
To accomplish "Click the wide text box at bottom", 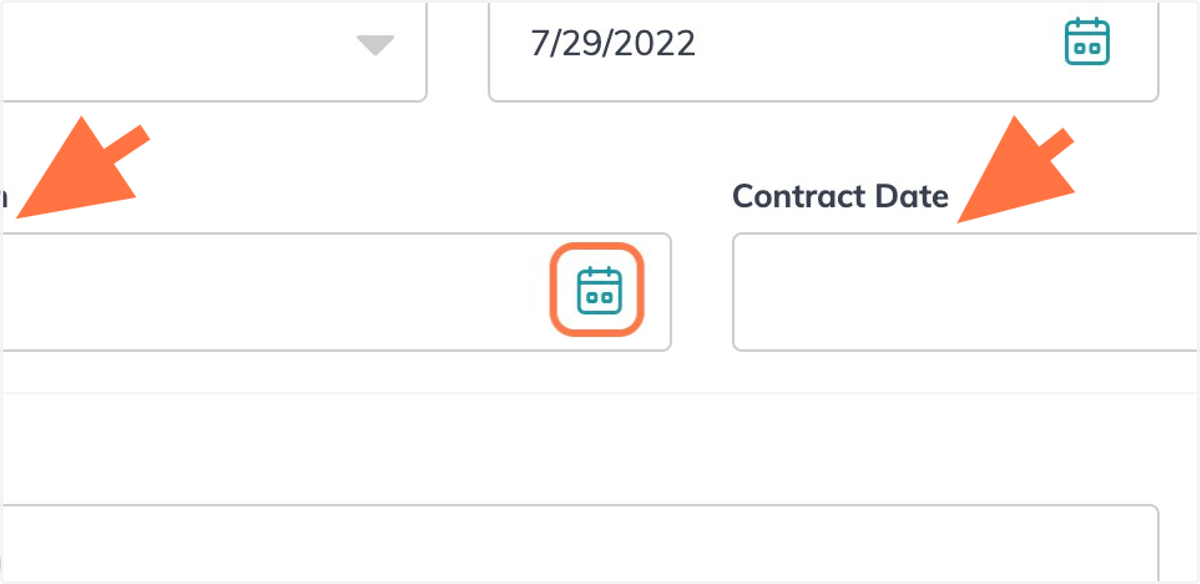I will coord(580,544).
